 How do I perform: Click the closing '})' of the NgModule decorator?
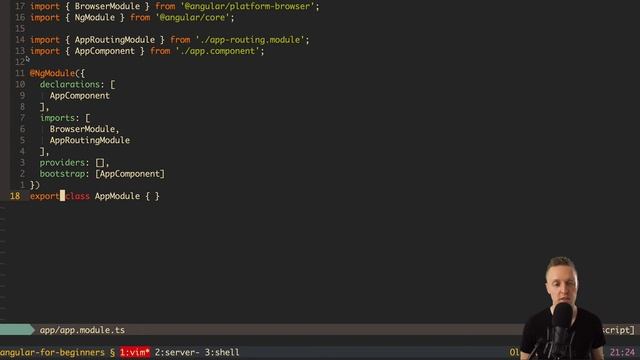pyautogui.click(x=35, y=185)
